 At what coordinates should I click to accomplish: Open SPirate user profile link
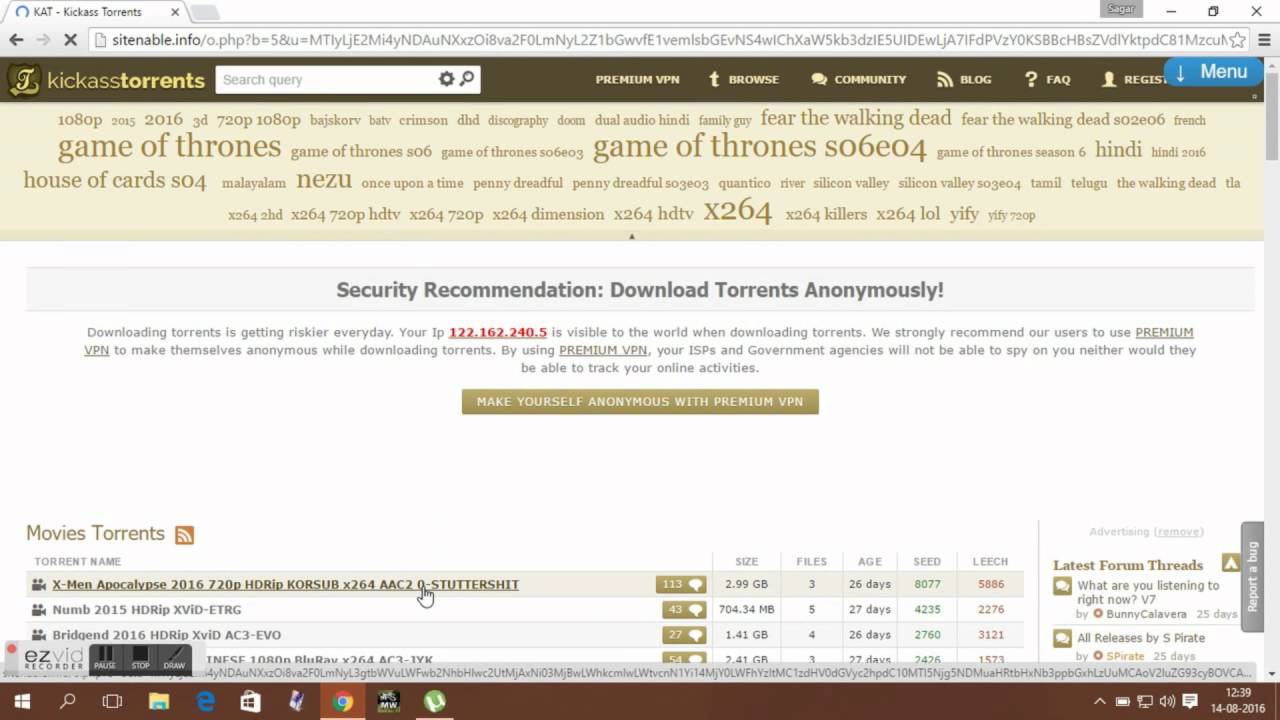[1125, 656]
